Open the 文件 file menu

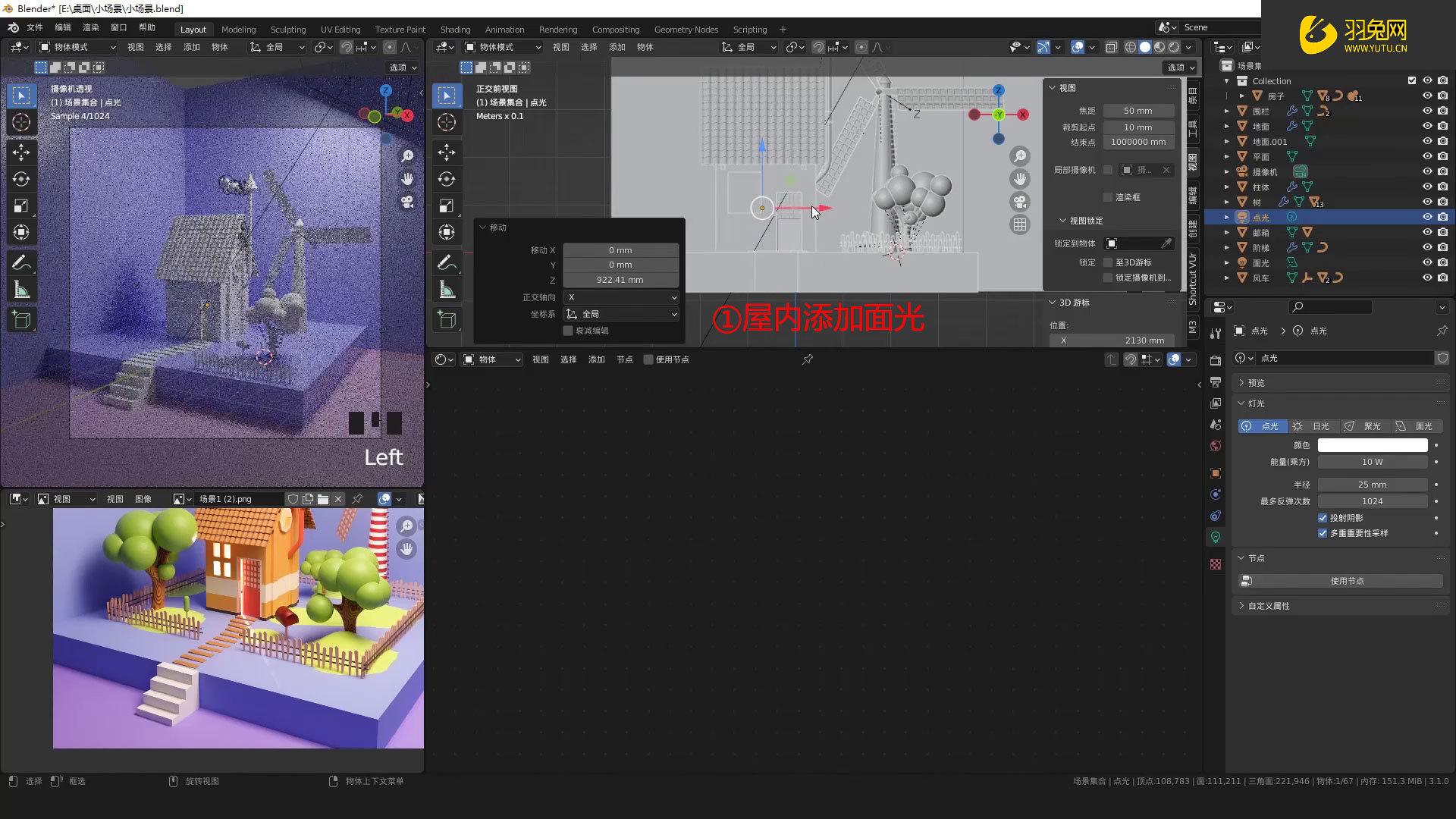pos(35,27)
